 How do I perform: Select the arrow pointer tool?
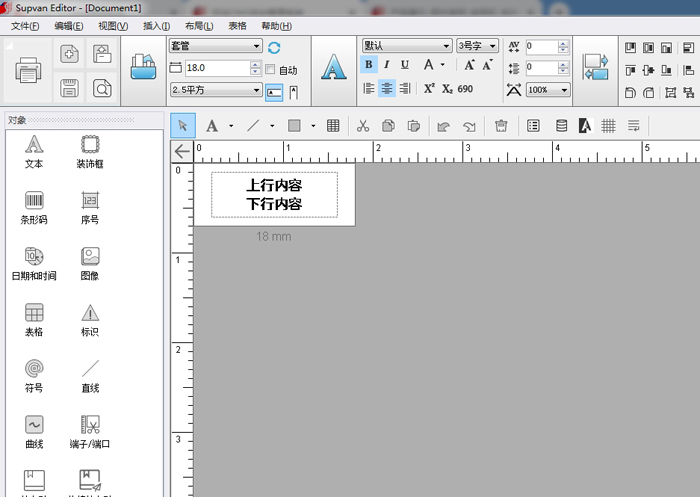pos(182,126)
